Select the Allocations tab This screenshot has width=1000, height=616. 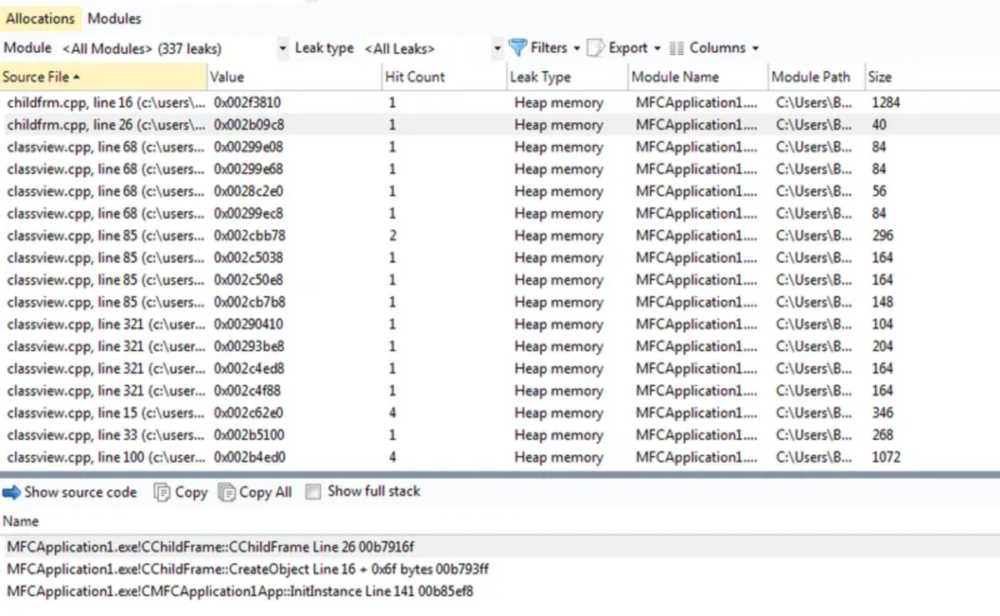click(40, 18)
